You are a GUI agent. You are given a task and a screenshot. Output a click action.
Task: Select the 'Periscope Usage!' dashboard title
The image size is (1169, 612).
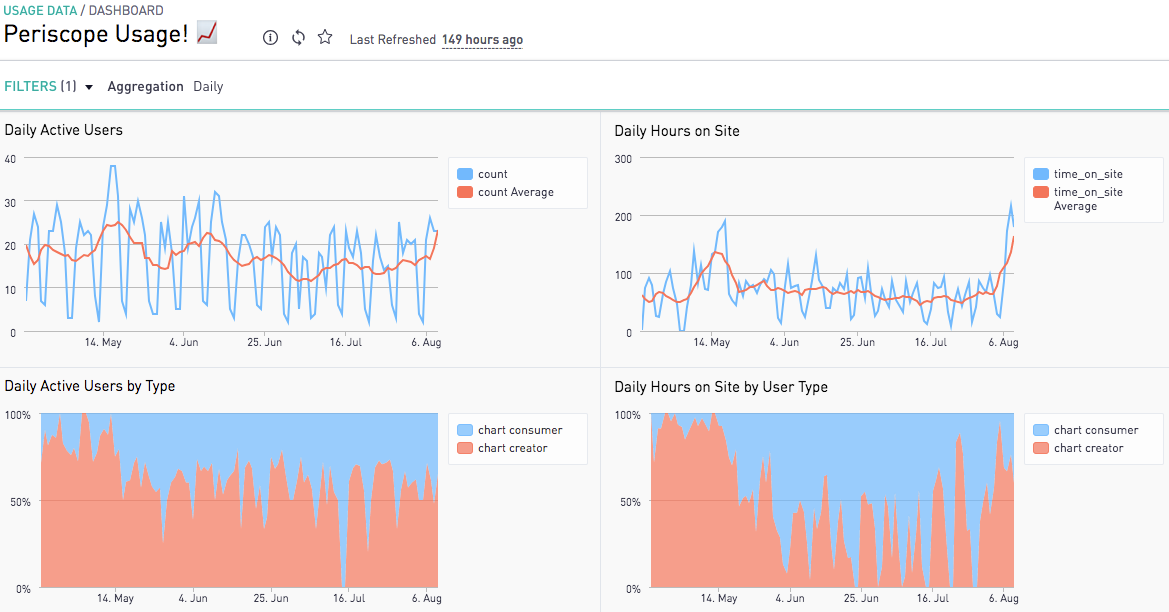tap(96, 34)
